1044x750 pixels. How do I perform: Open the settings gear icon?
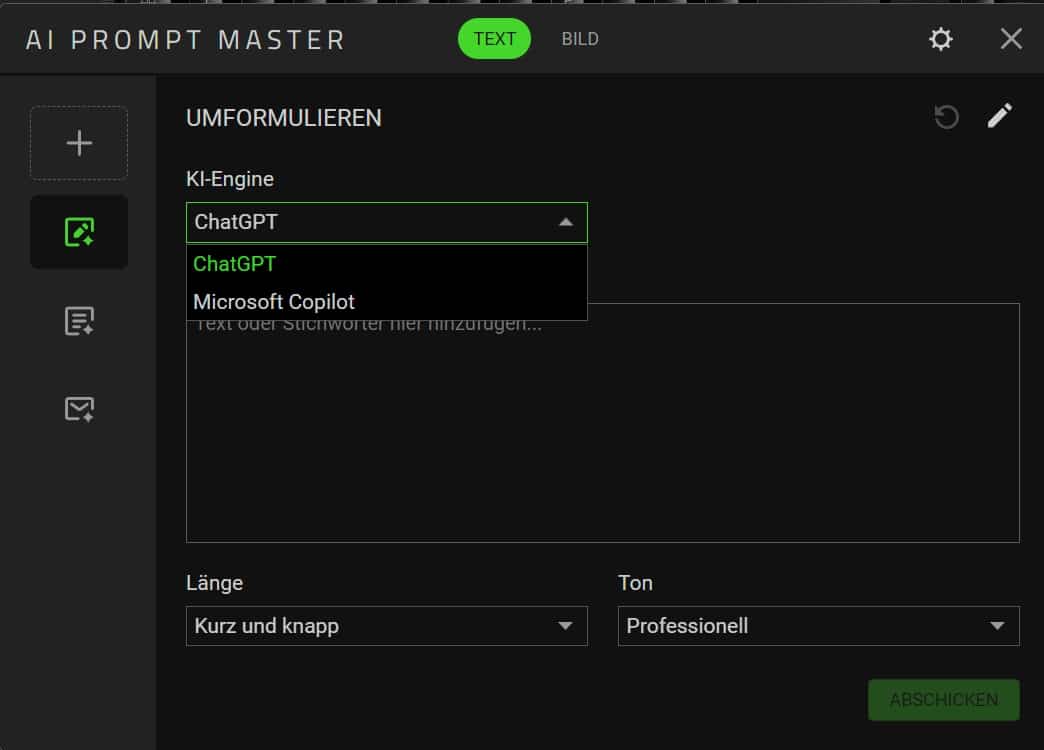940,39
